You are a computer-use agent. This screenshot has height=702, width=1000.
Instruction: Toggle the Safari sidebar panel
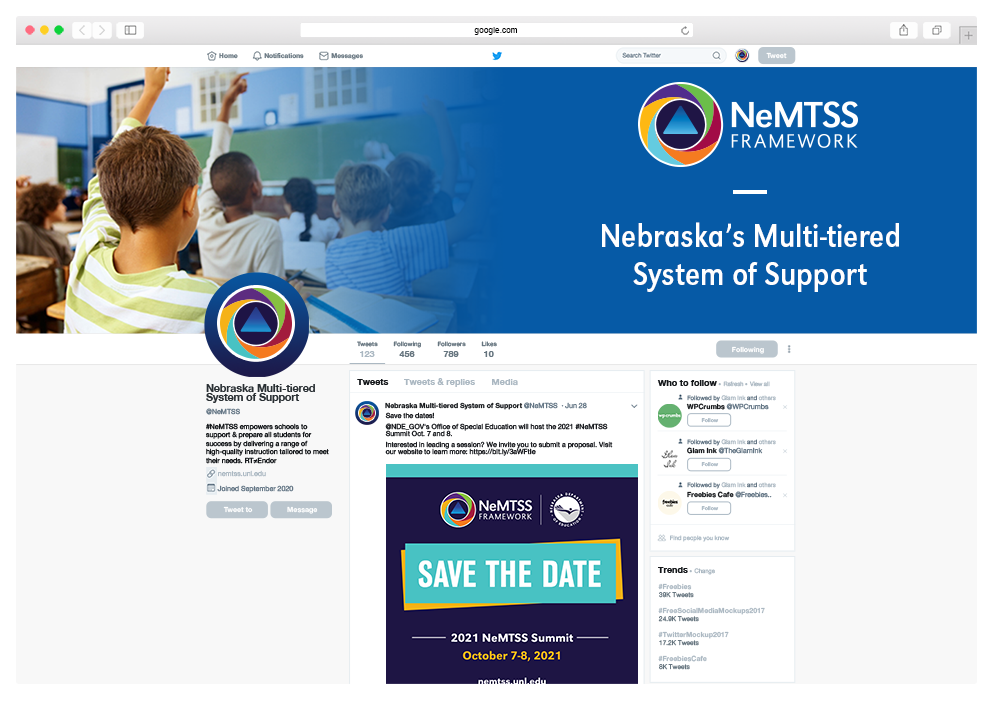[130, 30]
